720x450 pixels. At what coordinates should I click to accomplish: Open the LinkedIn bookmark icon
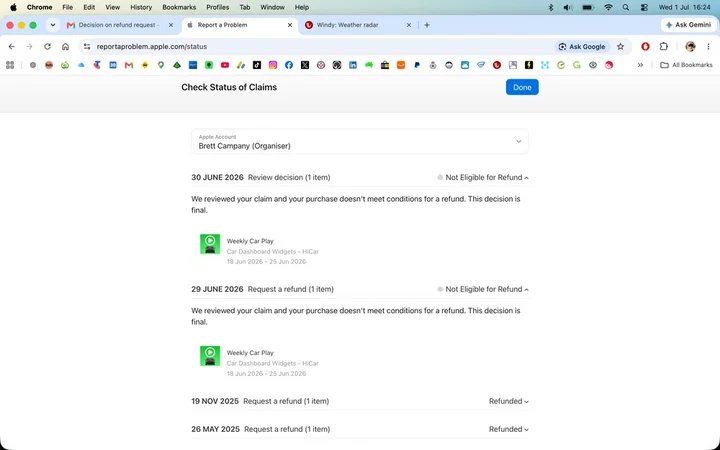(x=353, y=65)
